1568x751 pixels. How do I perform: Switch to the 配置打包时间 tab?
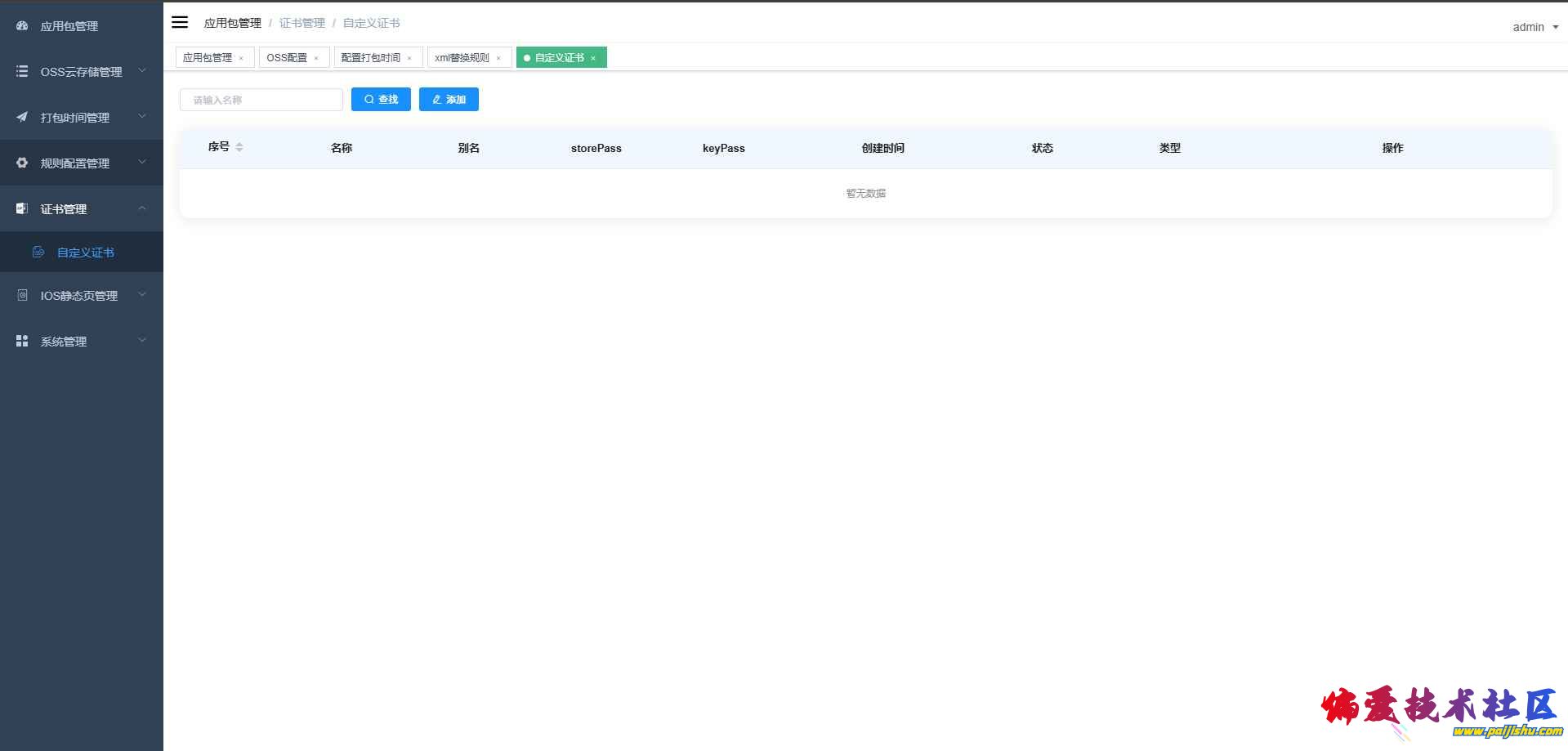(371, 58)
